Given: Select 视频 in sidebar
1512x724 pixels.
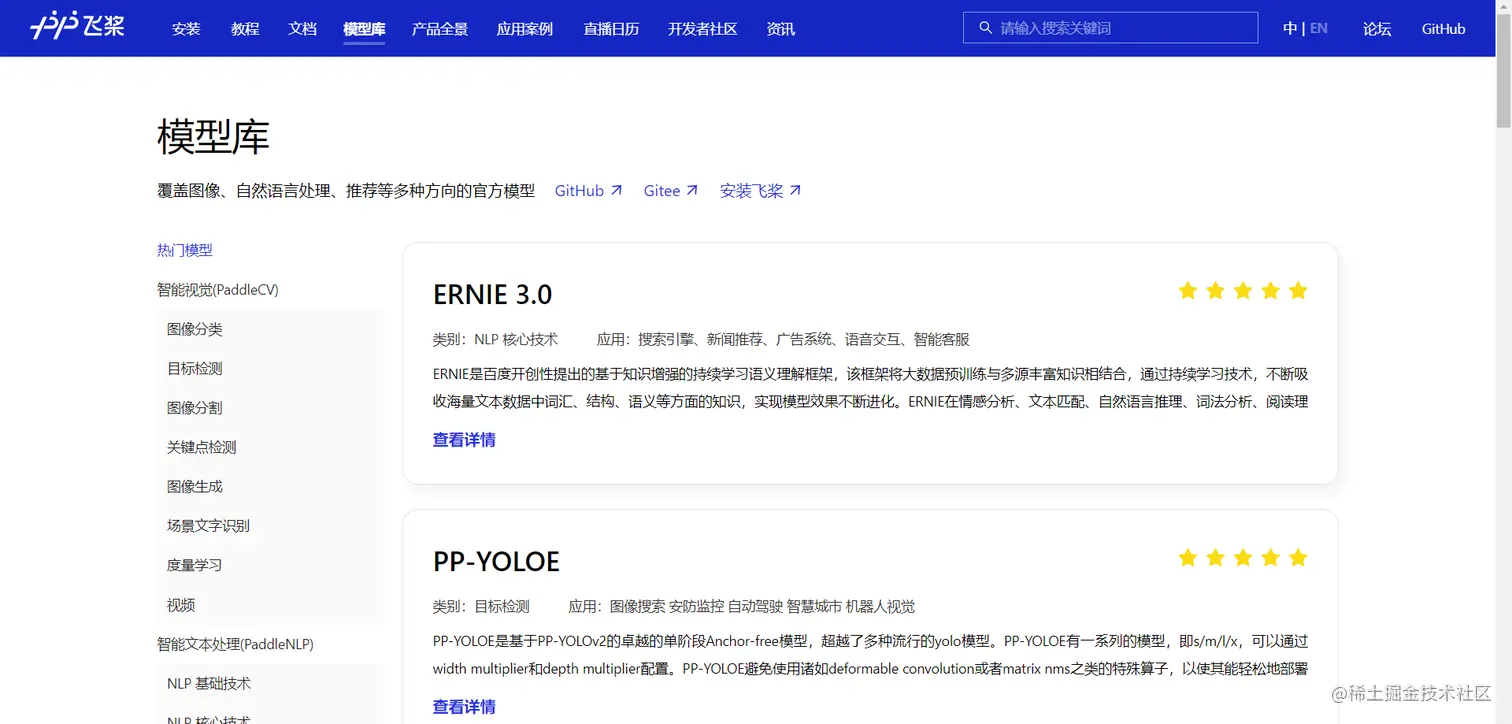Looking at the screenshot, I should (181, 605).
